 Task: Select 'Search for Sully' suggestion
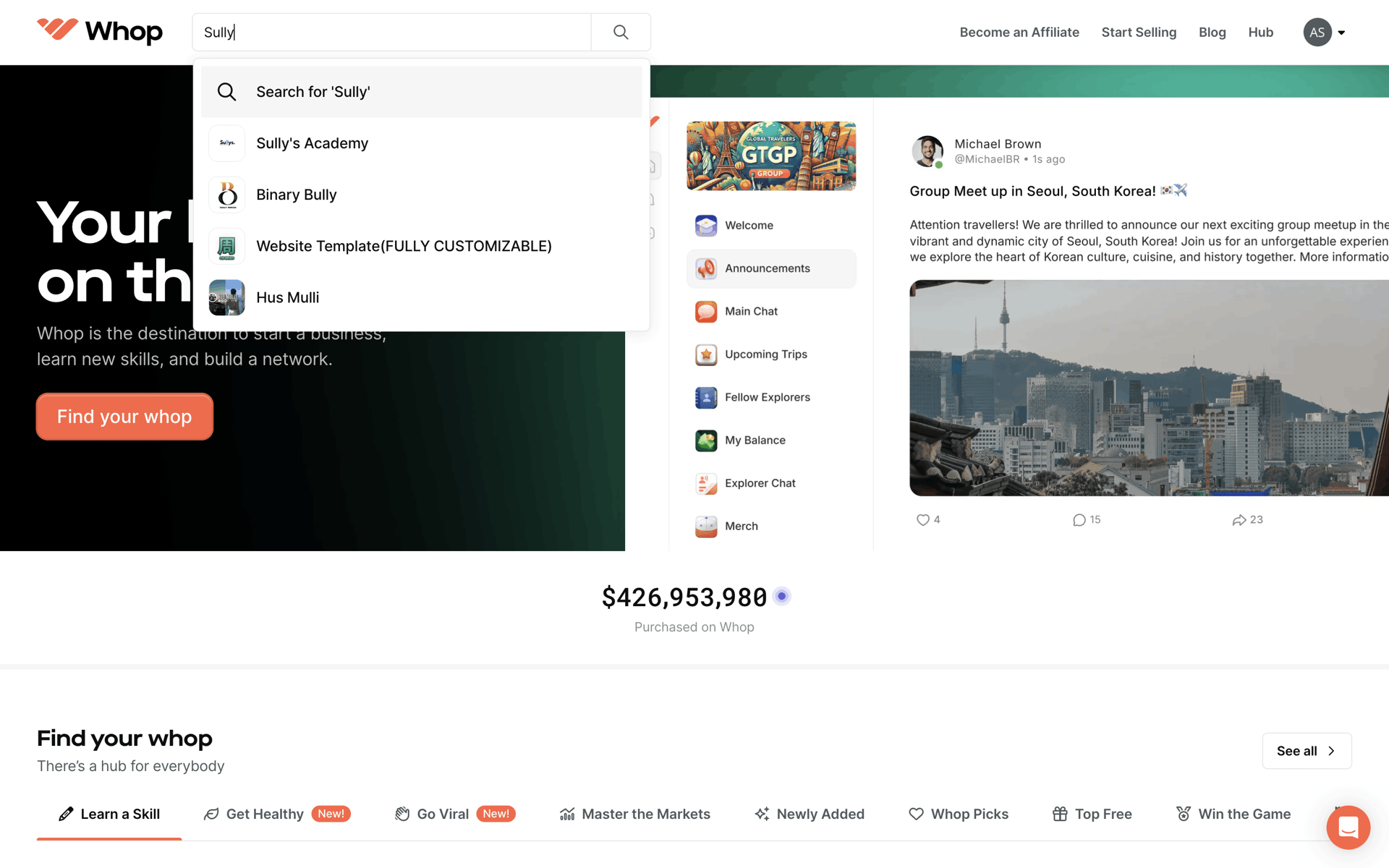(x=422, y=92)
